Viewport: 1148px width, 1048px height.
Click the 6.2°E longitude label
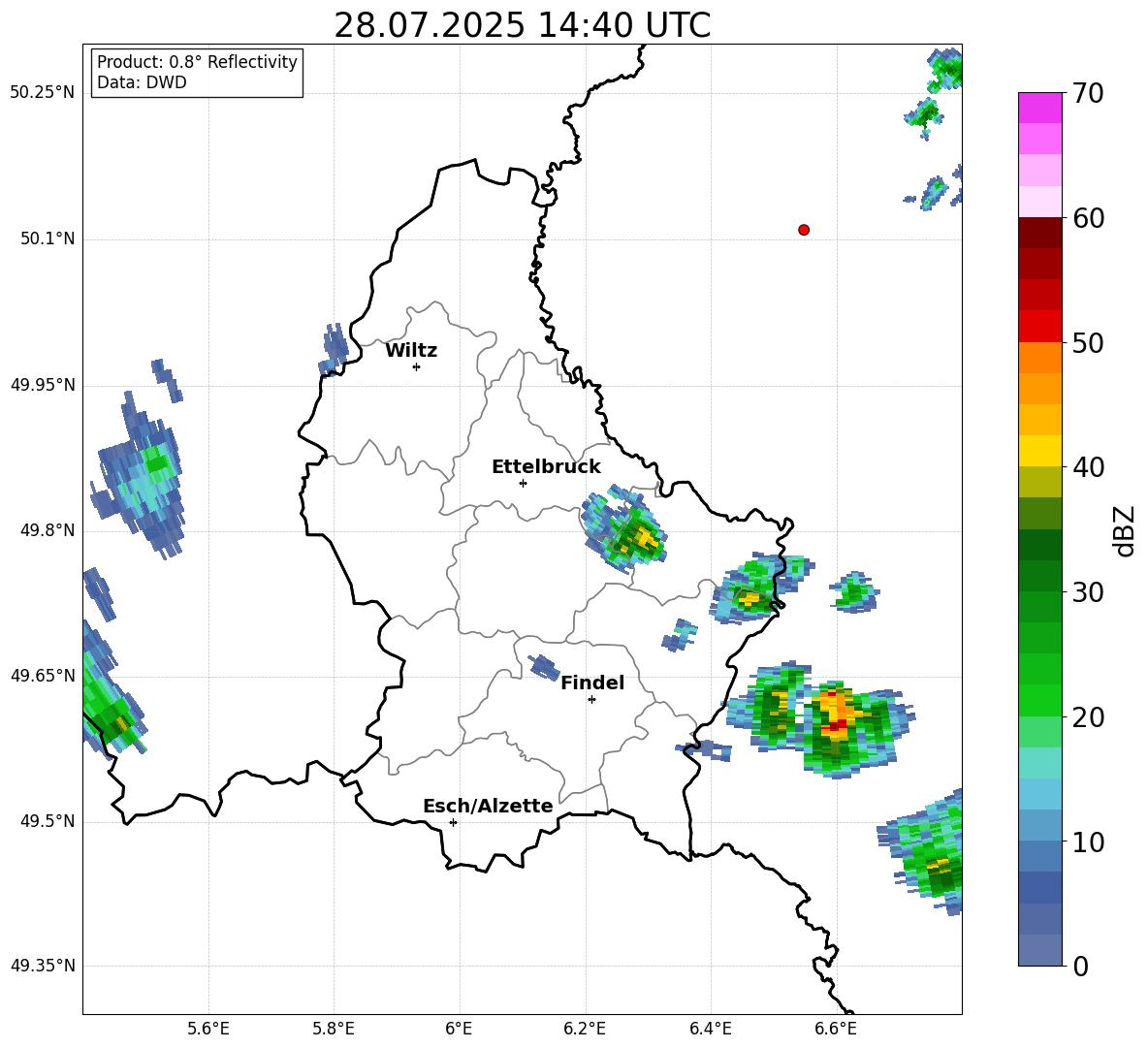585,1029
